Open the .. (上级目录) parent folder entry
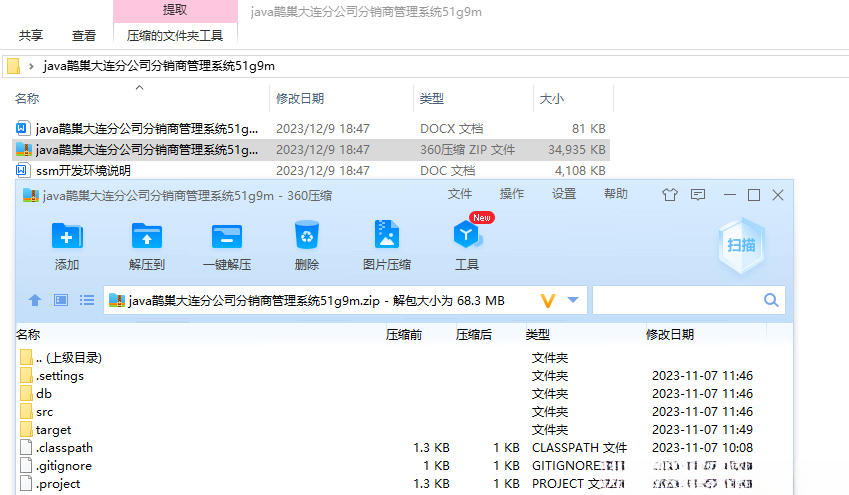 (68, 357)
